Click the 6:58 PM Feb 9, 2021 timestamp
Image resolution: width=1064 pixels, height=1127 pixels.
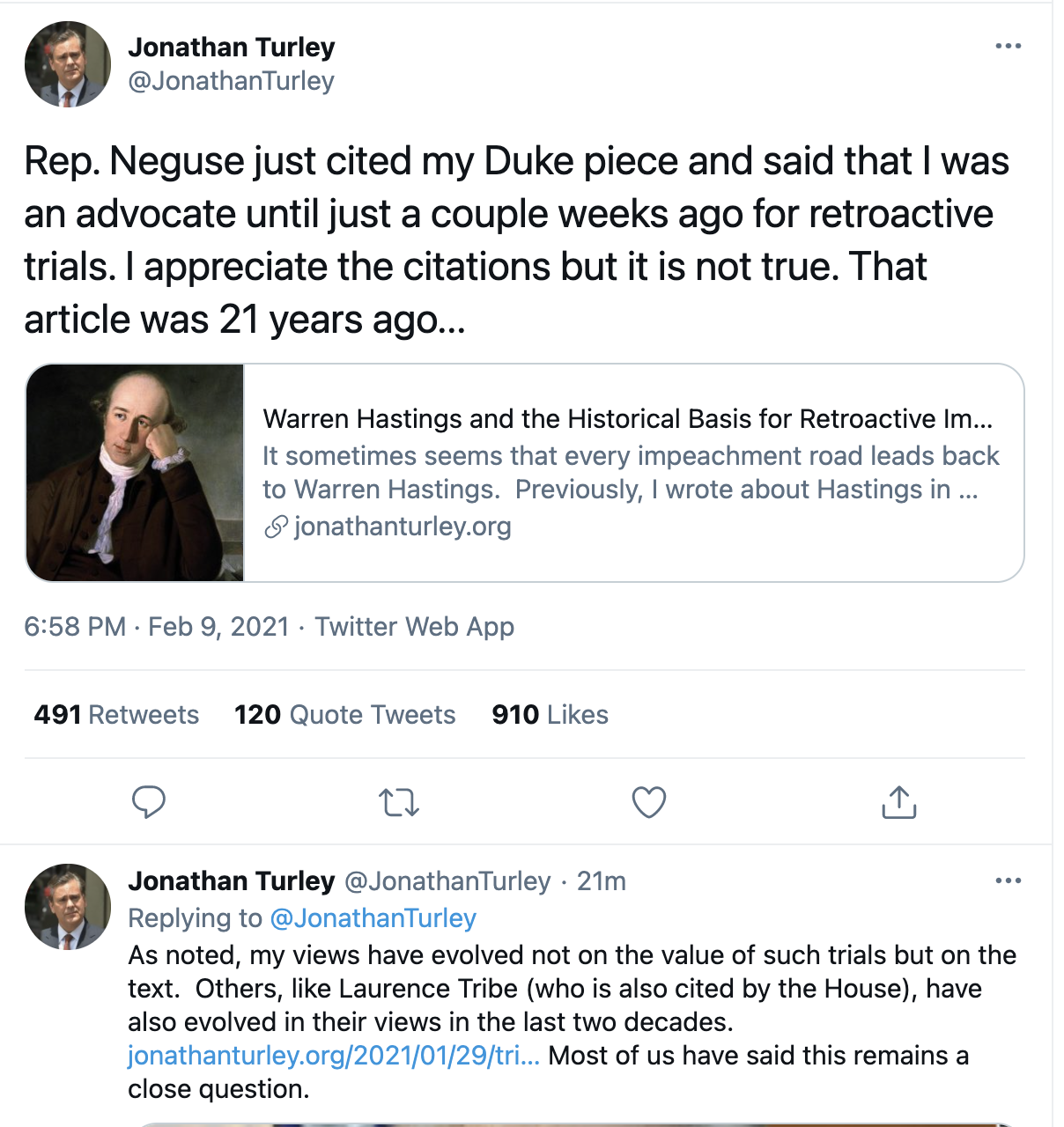pos(157,627)
